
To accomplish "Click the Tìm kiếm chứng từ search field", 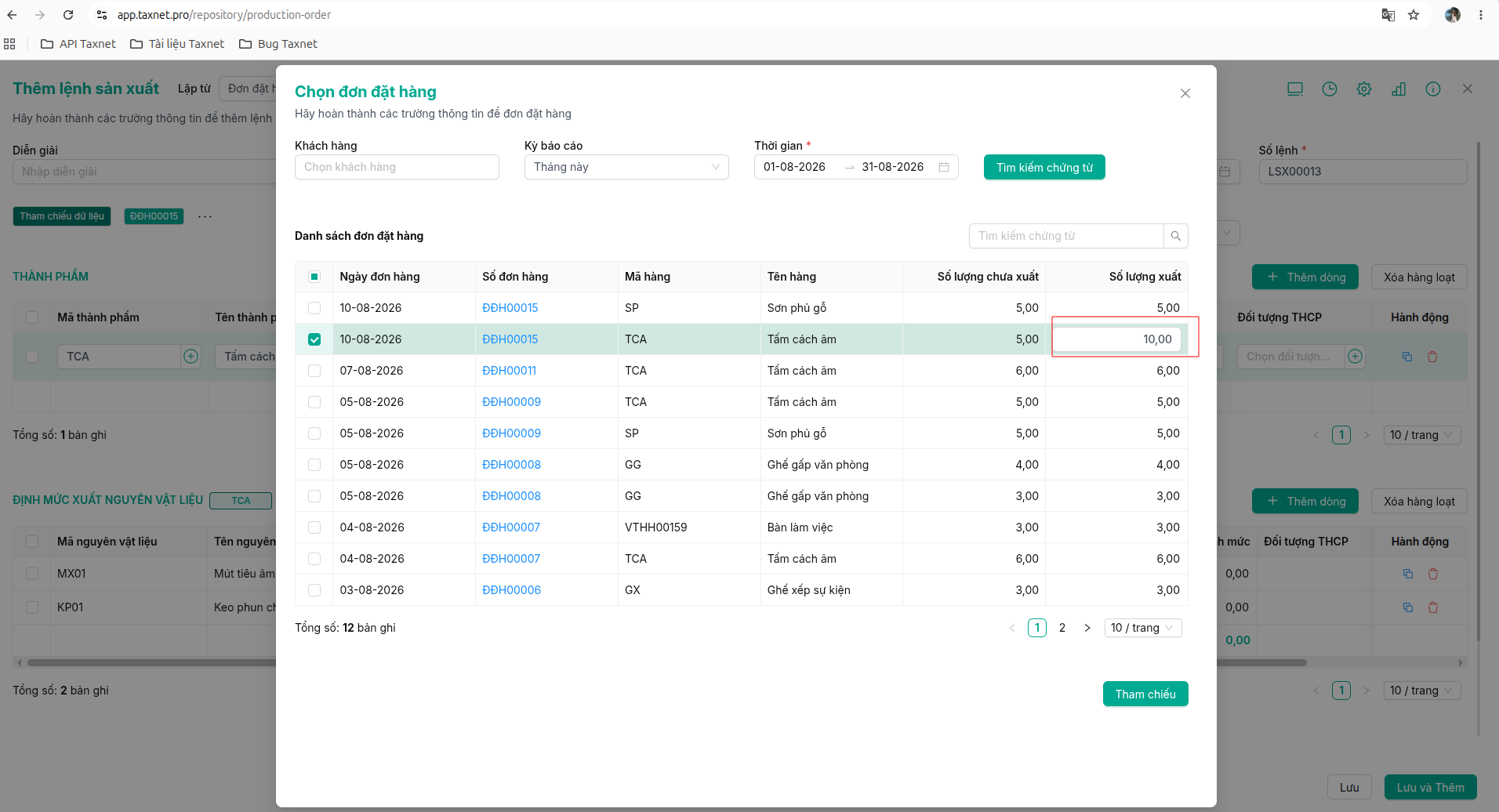I will pos(1066,236).
